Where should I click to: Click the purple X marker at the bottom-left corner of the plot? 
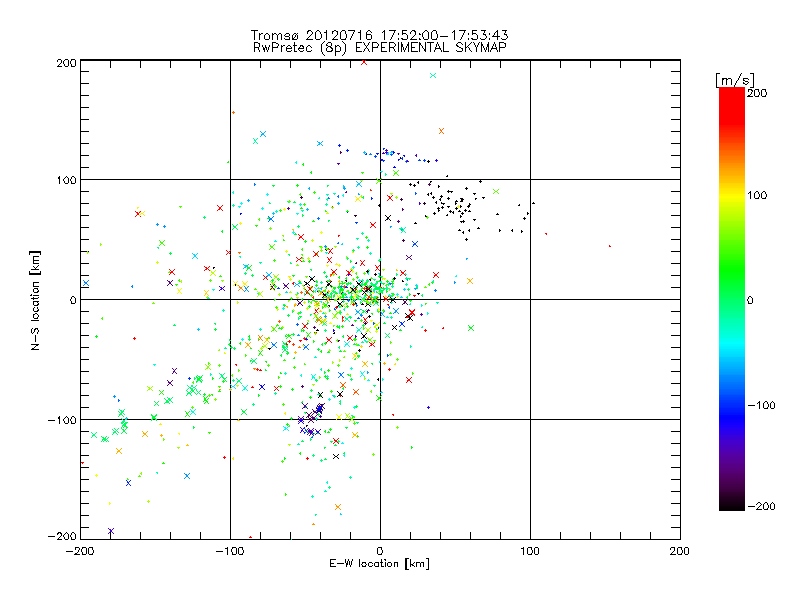tap(111, 531)
